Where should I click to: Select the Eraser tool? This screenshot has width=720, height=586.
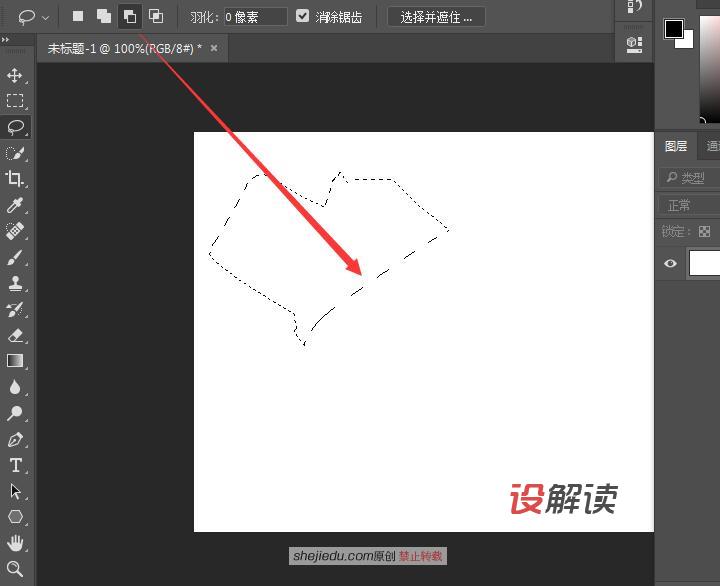point(15,335)
